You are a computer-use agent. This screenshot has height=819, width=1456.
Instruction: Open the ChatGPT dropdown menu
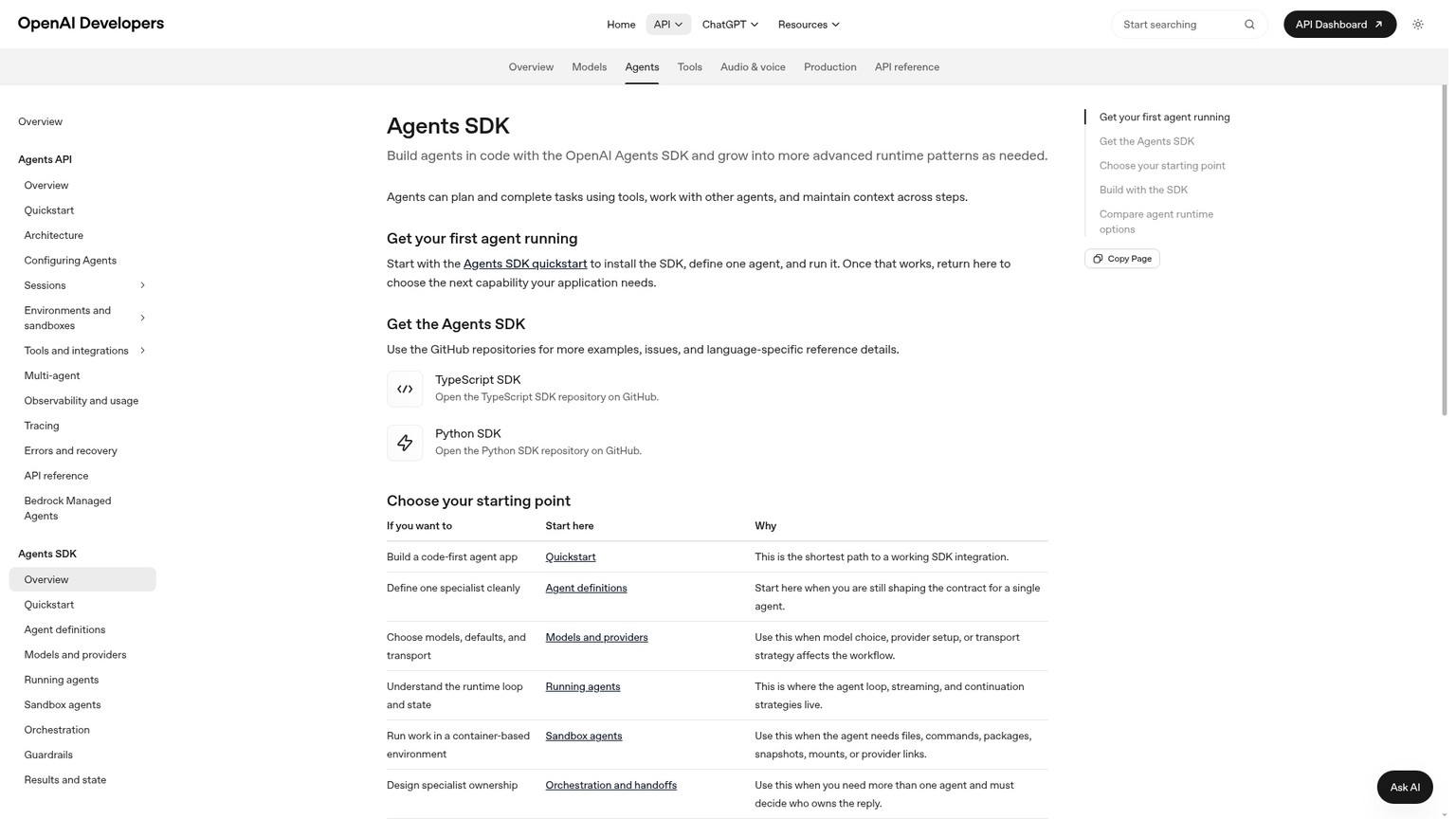pyautogui.click(x=730, y=25)
